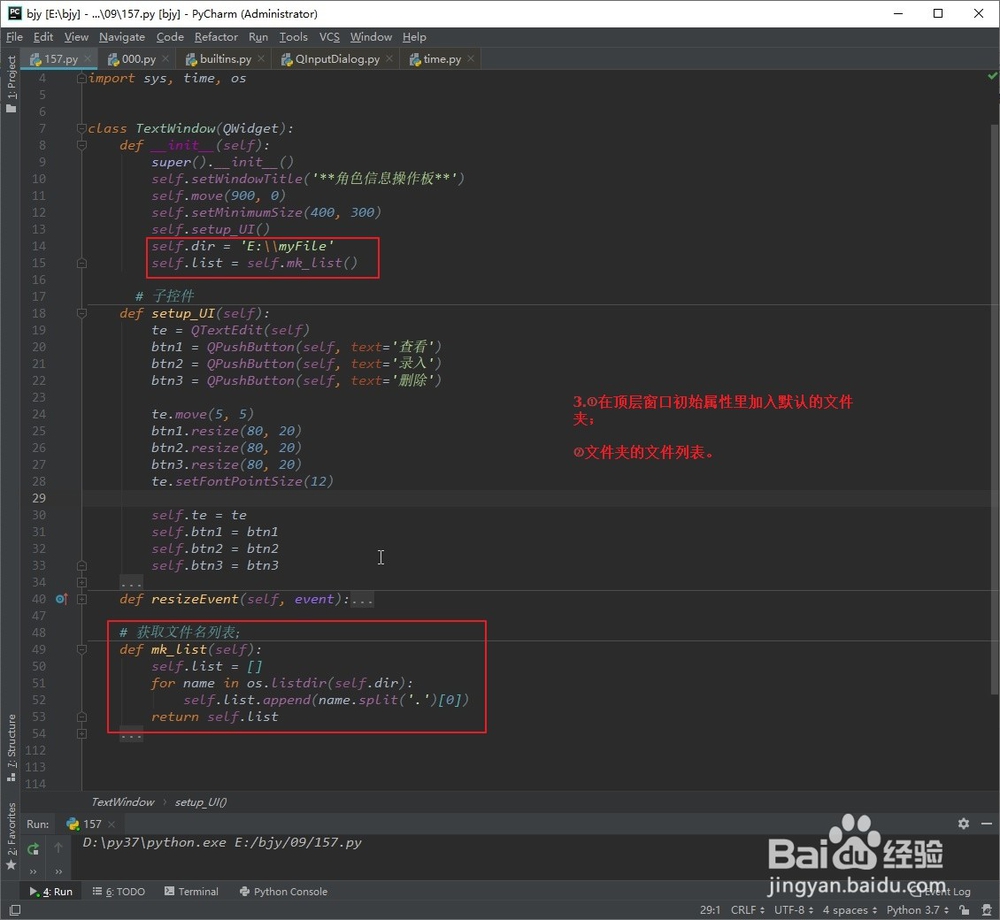Open the Refactor menu
The image size is (1000, 920).
(x=216, y=37)
